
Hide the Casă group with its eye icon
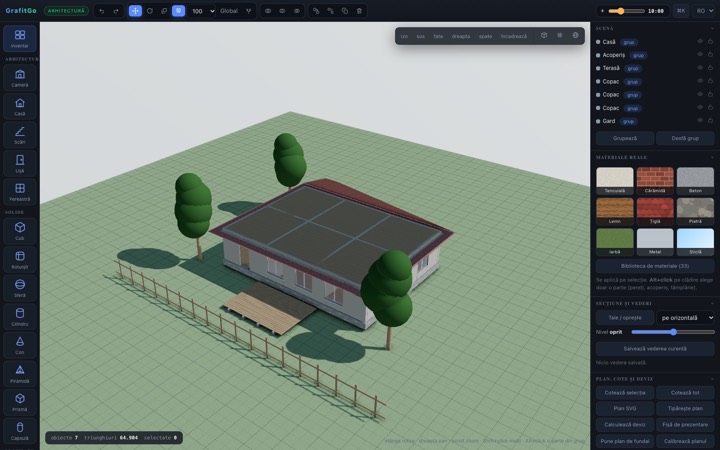(x=700, y=41)
